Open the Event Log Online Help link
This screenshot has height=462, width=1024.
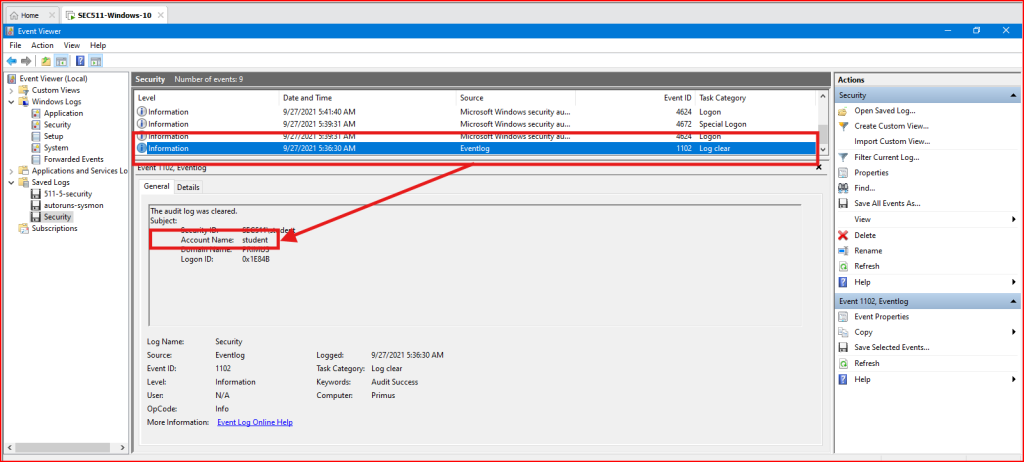pyautogui.click(x=254, y=422)
